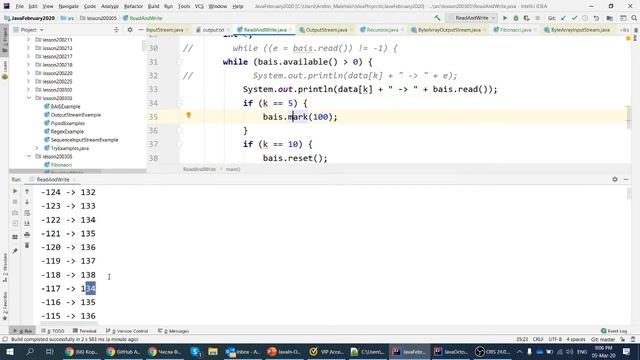Click the Windows Start button
Viewport: 640px width, 360px height.
click(9, 351)
